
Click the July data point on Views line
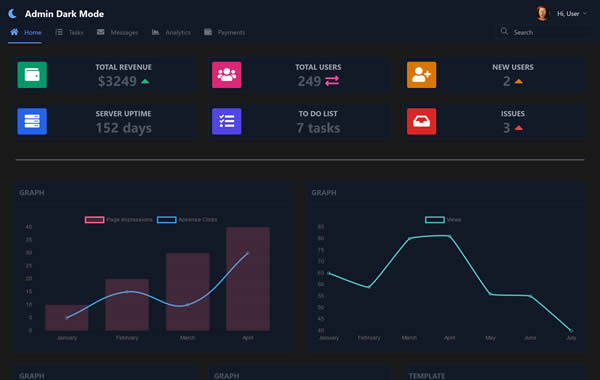[571, 330]
